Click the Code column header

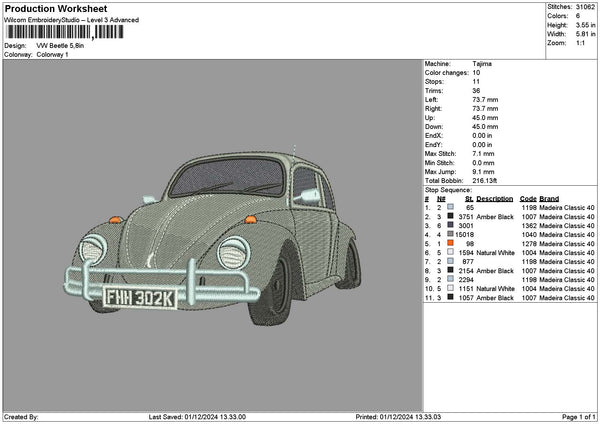(x=528, y=198)
